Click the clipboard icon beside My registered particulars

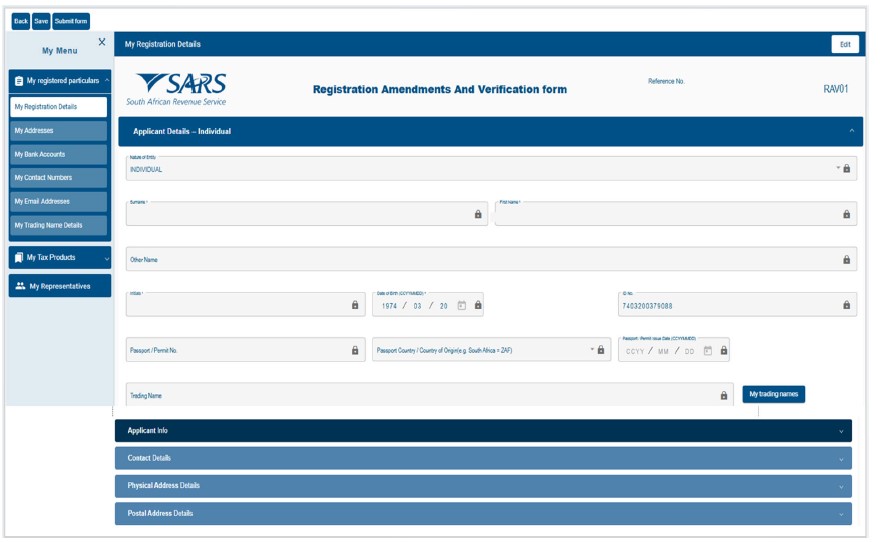coord(19,81)
